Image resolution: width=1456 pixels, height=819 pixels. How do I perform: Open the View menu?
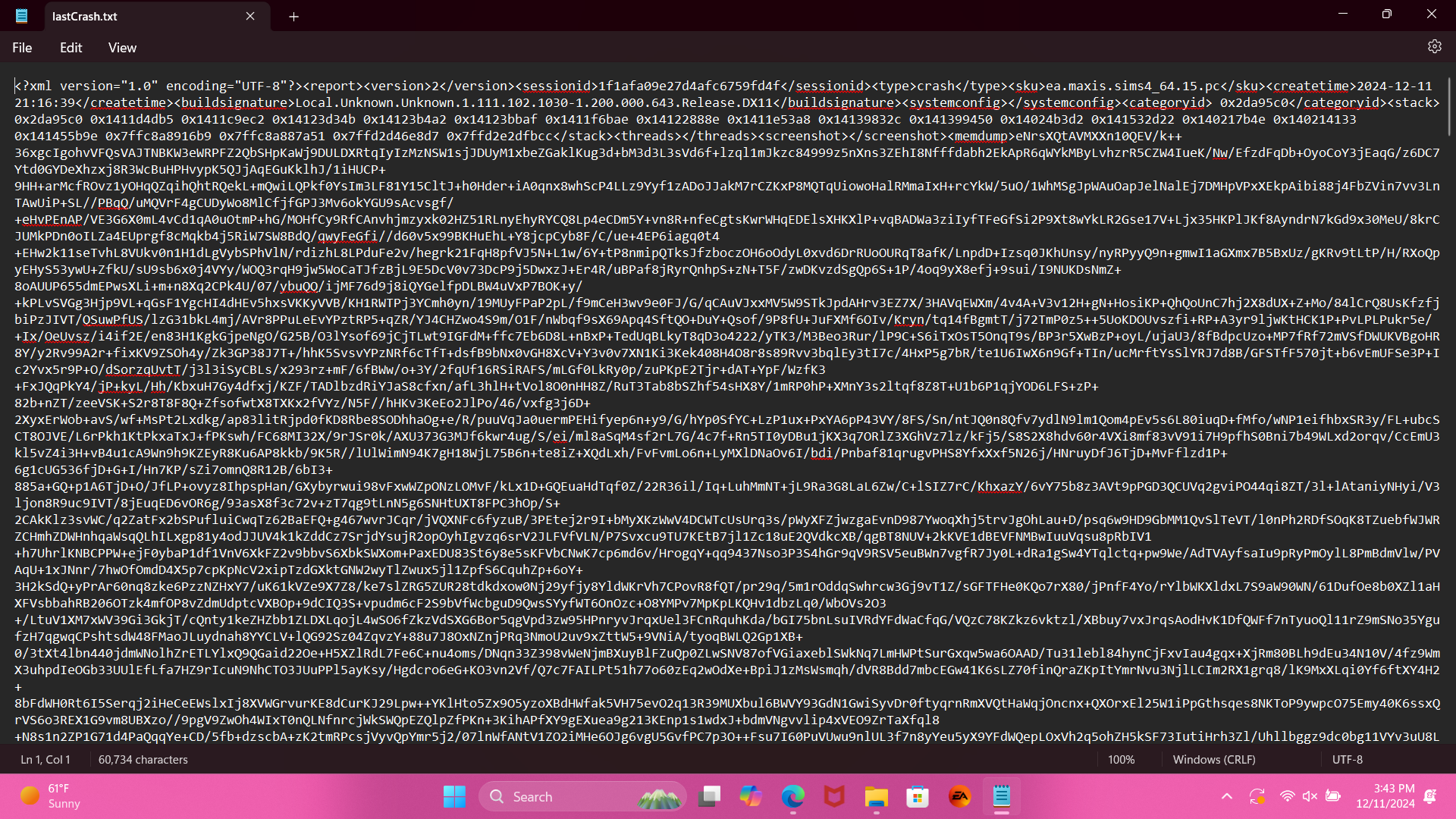(122, 48)
